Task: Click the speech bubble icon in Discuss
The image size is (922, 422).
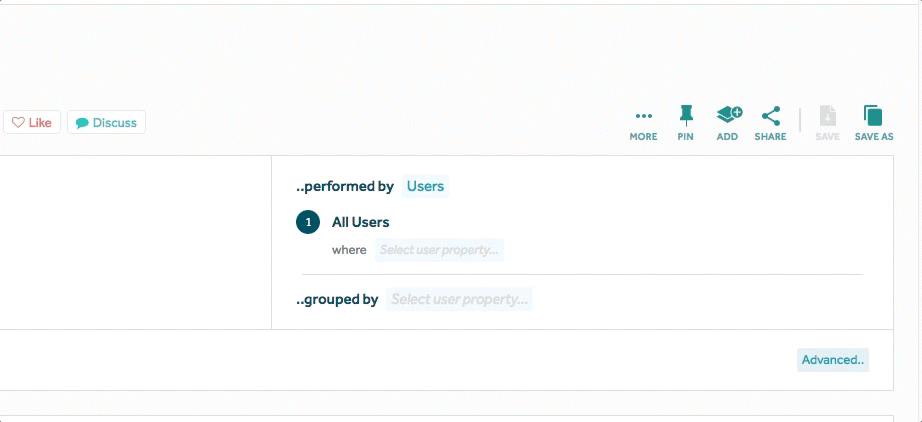Action: [x=82, y=123]
